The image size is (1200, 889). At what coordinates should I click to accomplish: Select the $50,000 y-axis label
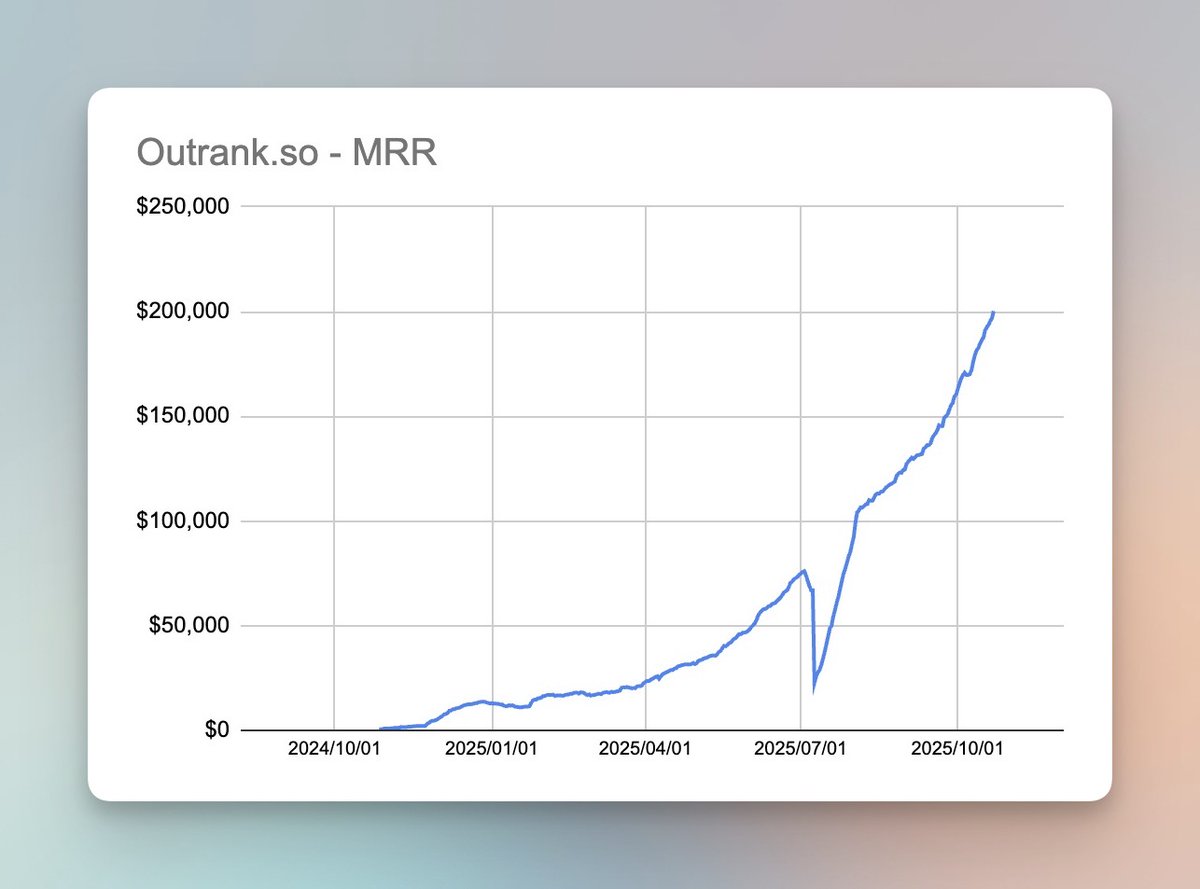click(x=188, y=626)
